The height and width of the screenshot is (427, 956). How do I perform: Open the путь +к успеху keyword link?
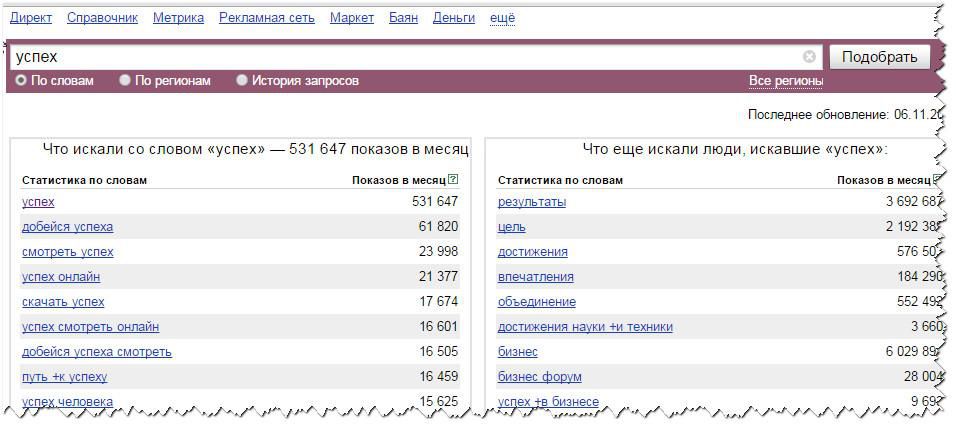click(x=64, y=377)
